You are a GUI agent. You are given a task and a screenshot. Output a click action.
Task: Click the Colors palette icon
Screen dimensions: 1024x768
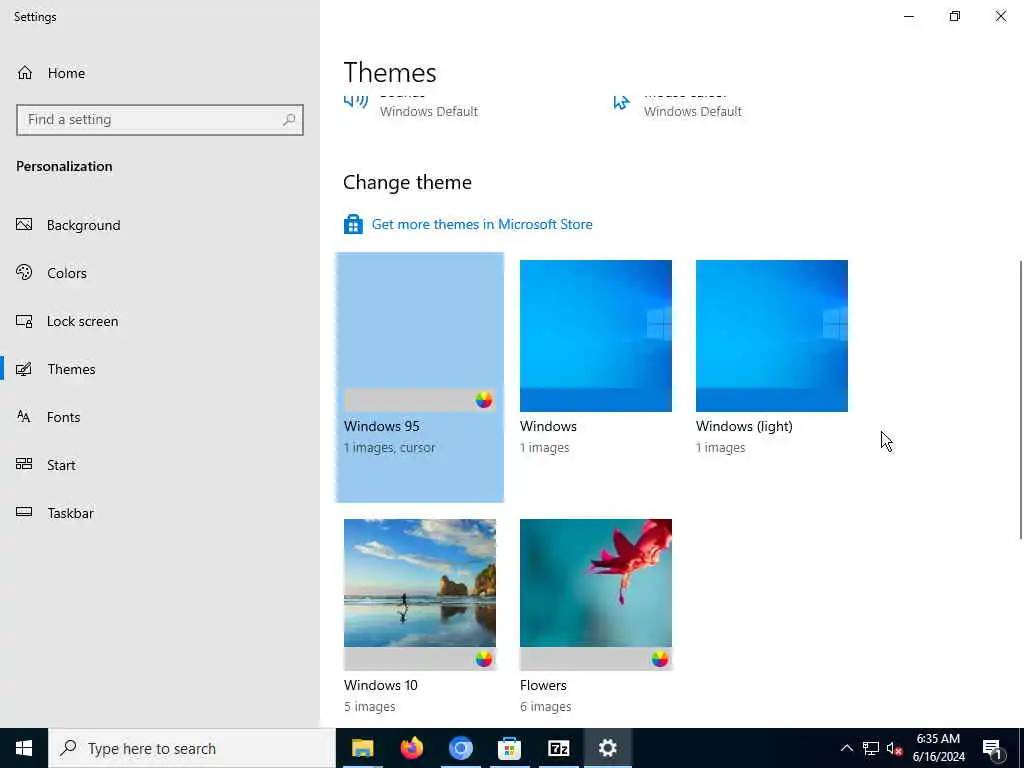24,272
